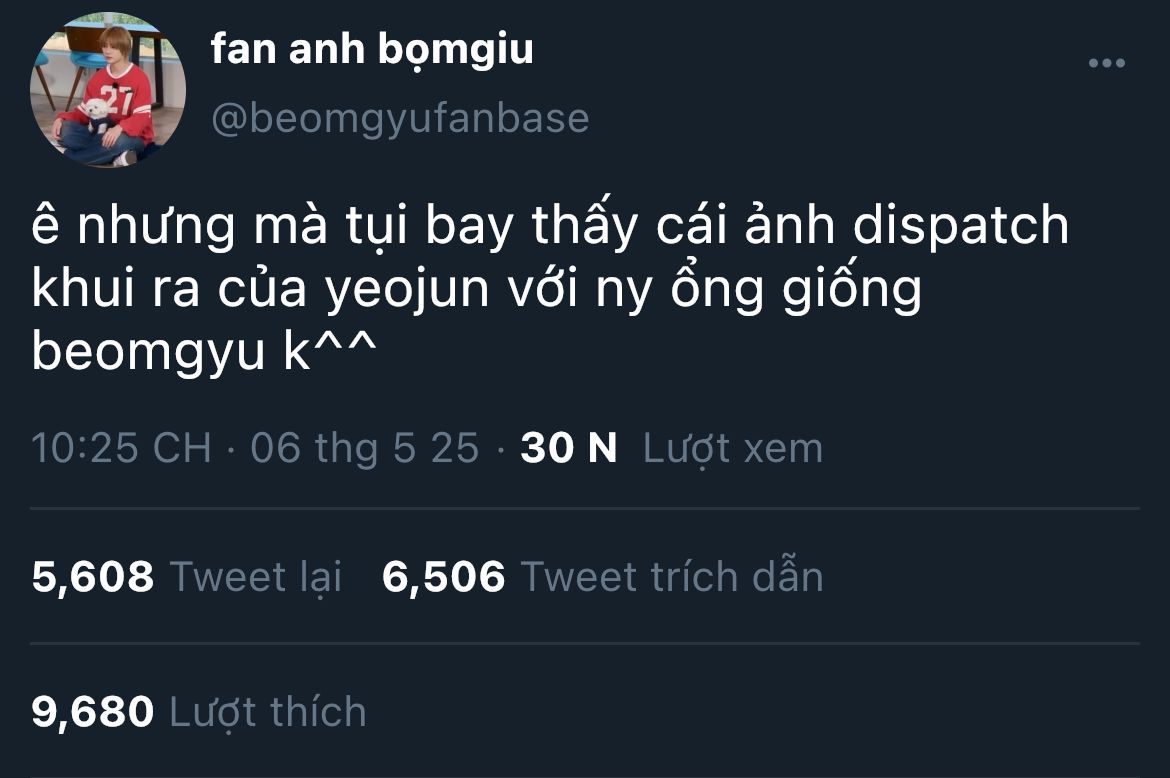This screenshot has width=1170, height=778.
Task: Open the @beomgyufanbase handle
Action: coord(400,119)
